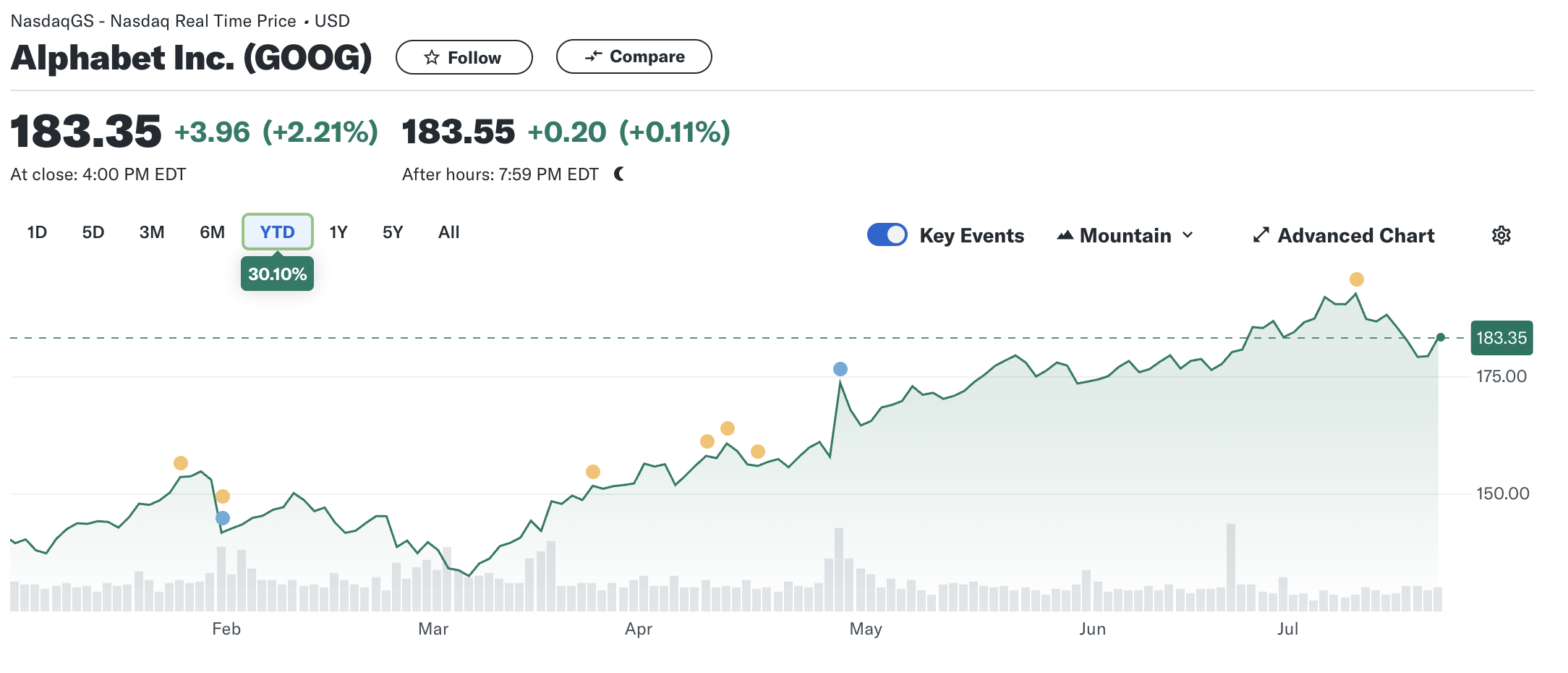The image size is (1568, 673).
Task: Click the after-hours moon icon
Action: 619,174
